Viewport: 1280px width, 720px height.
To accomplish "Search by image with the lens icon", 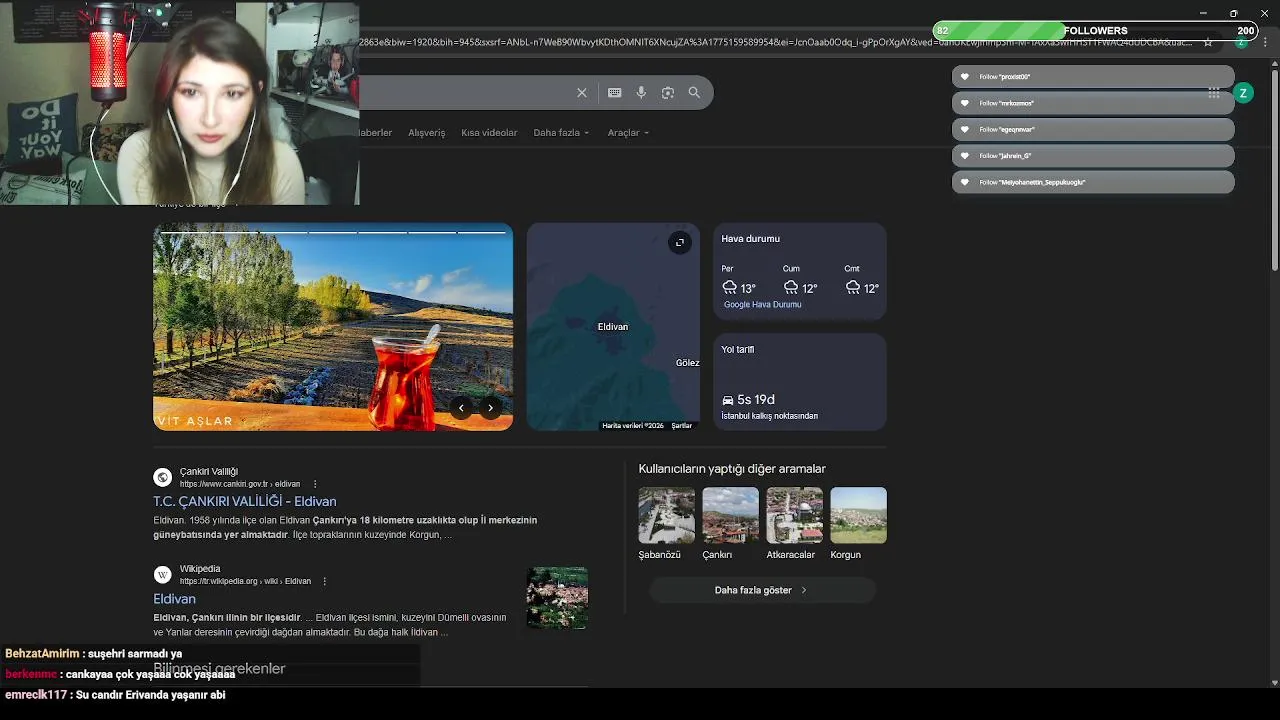I will click(668, 92).
